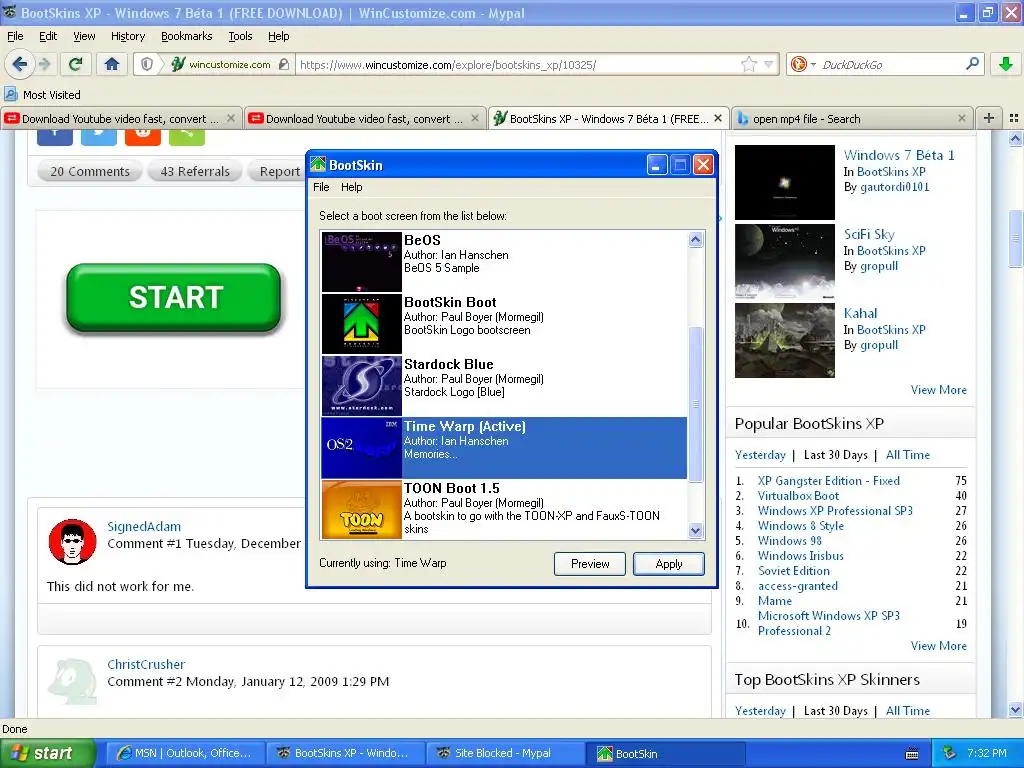The image size is (1024, 768).
Task: Click the search magnifier icon
Action: pos(972,64)
